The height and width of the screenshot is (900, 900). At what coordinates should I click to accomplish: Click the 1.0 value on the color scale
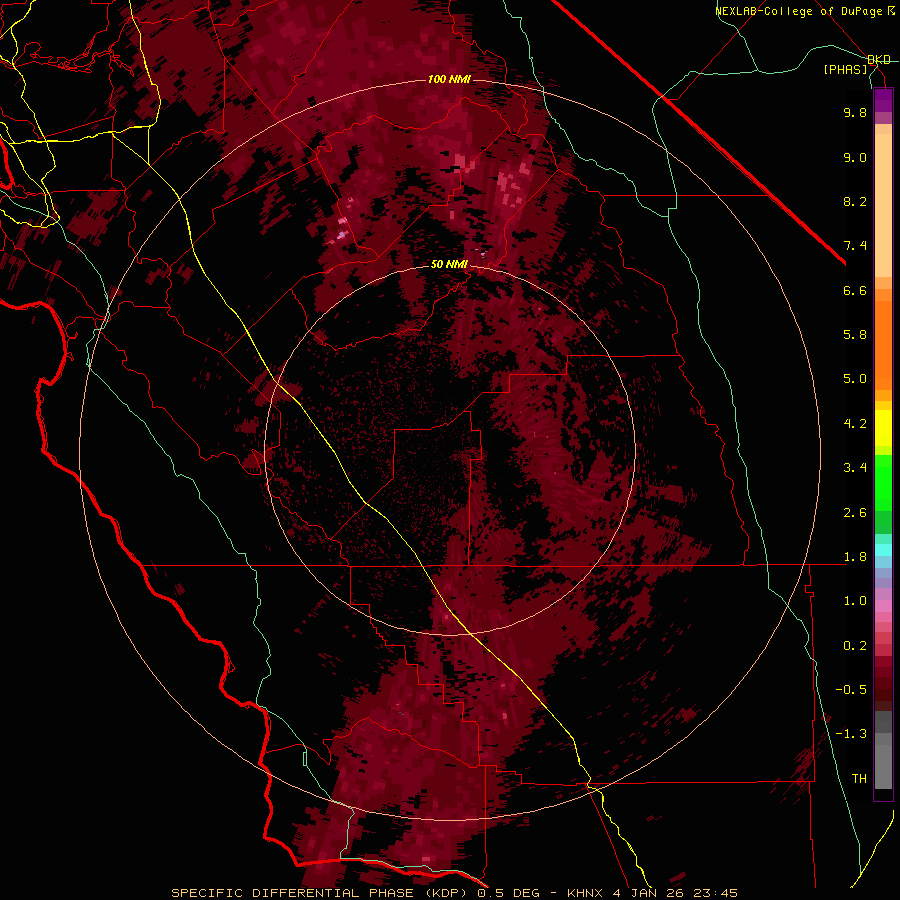pyautogui.click(x=855, y=601)
